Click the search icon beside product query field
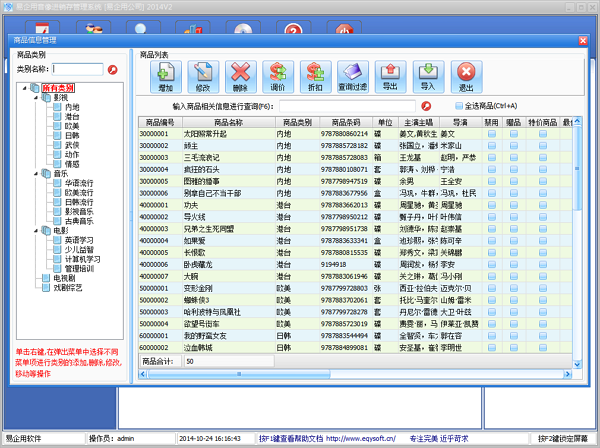600x448 pixels. 426,106
